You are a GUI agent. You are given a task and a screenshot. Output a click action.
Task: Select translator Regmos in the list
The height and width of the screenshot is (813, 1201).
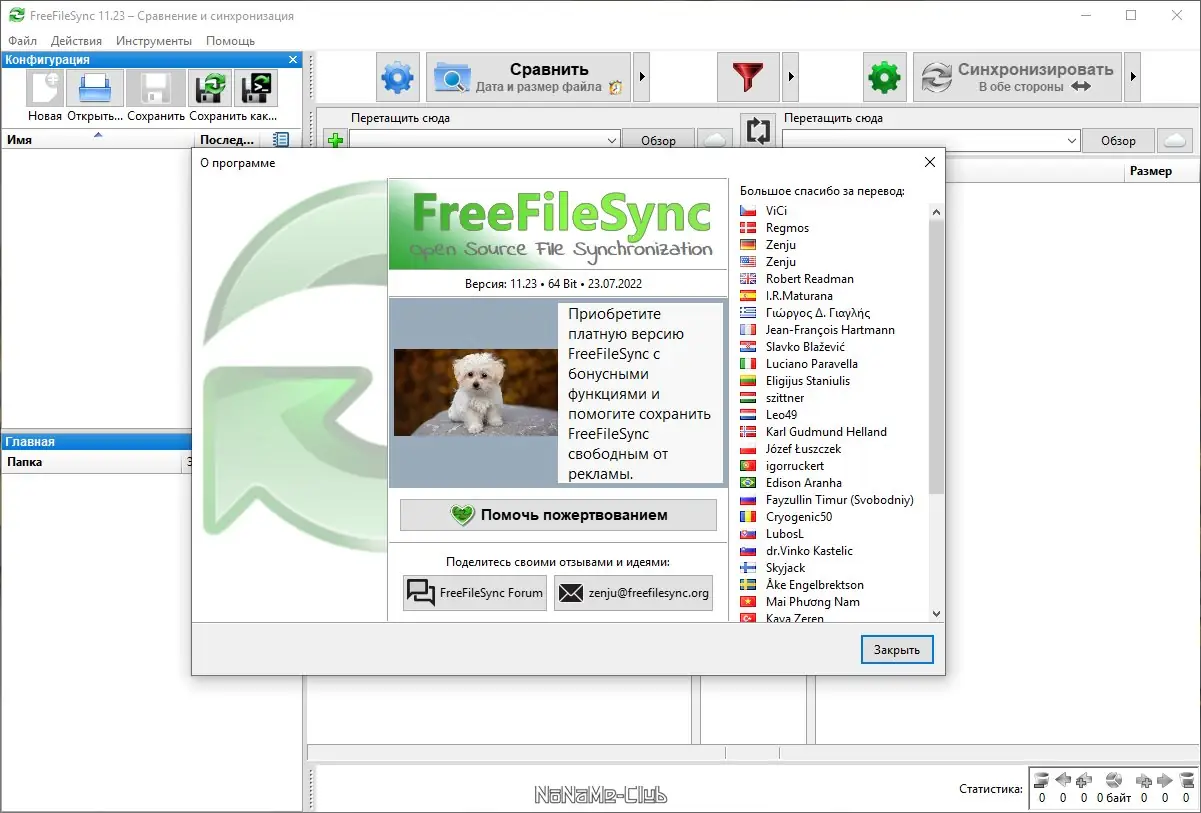tap(787, 228)
